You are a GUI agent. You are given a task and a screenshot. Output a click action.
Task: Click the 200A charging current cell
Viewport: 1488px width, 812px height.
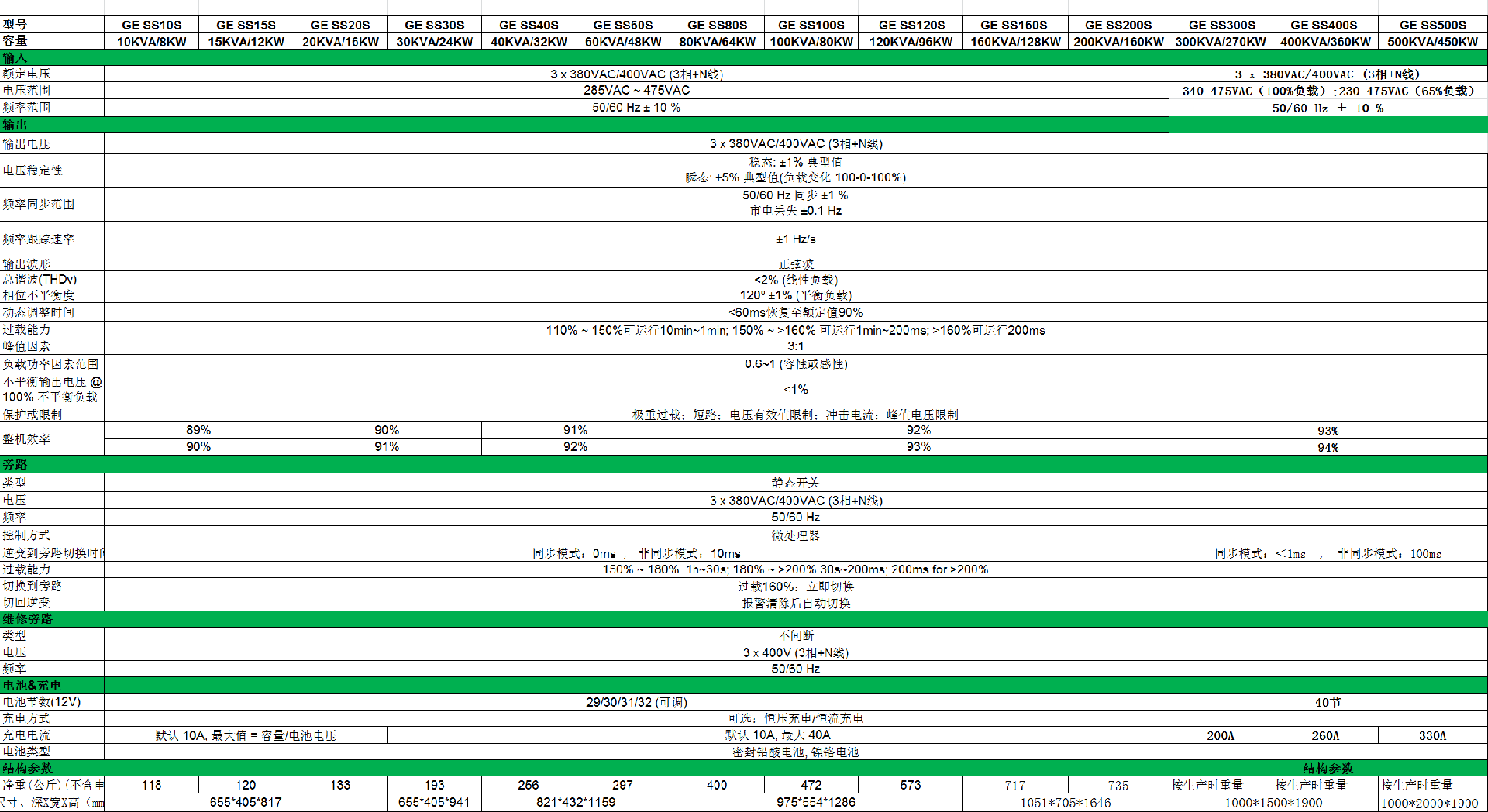[x=1221, y=735]
